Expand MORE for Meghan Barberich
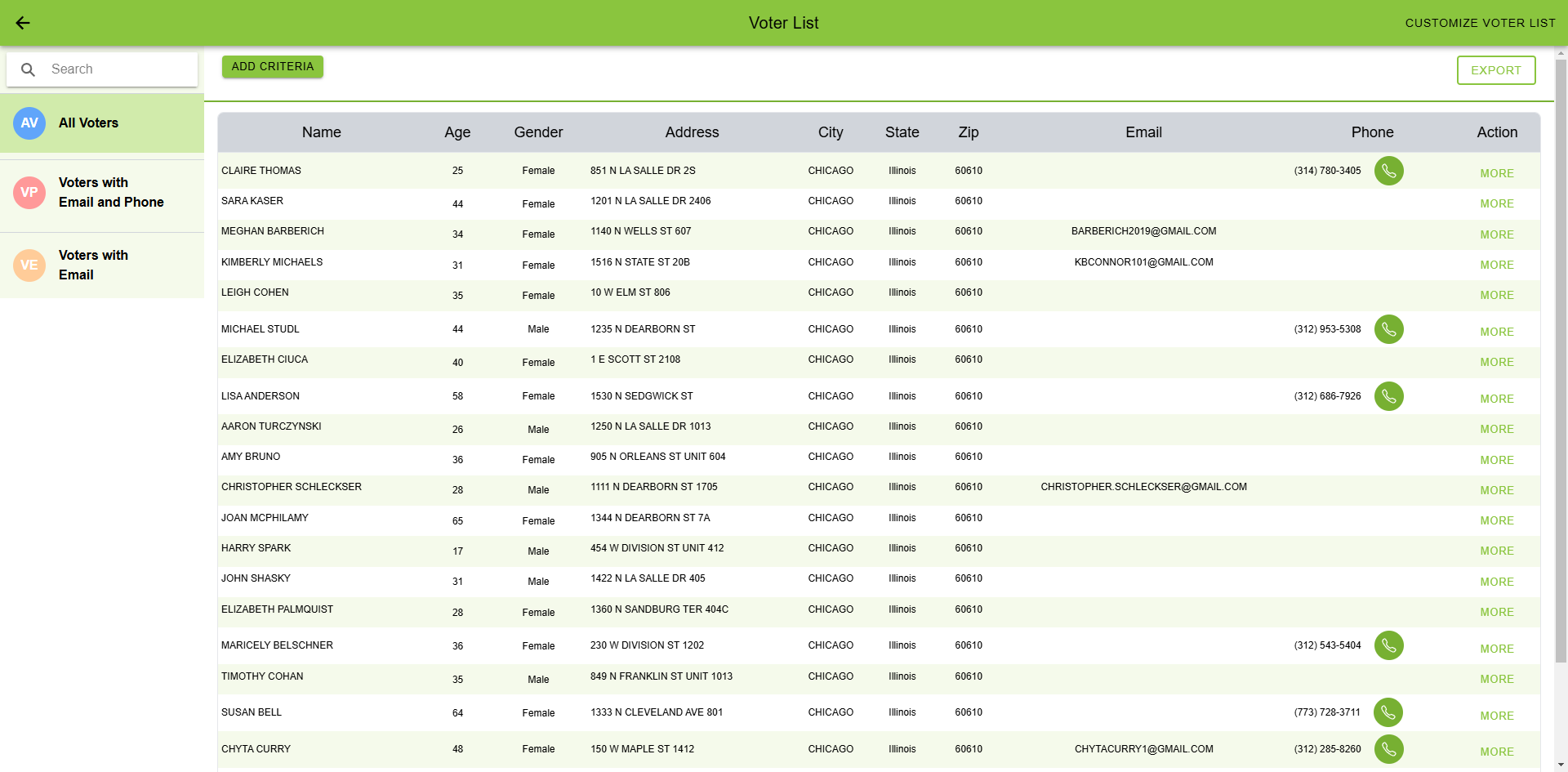This screenshot has width=1568, height=772. pos(1496,234)
